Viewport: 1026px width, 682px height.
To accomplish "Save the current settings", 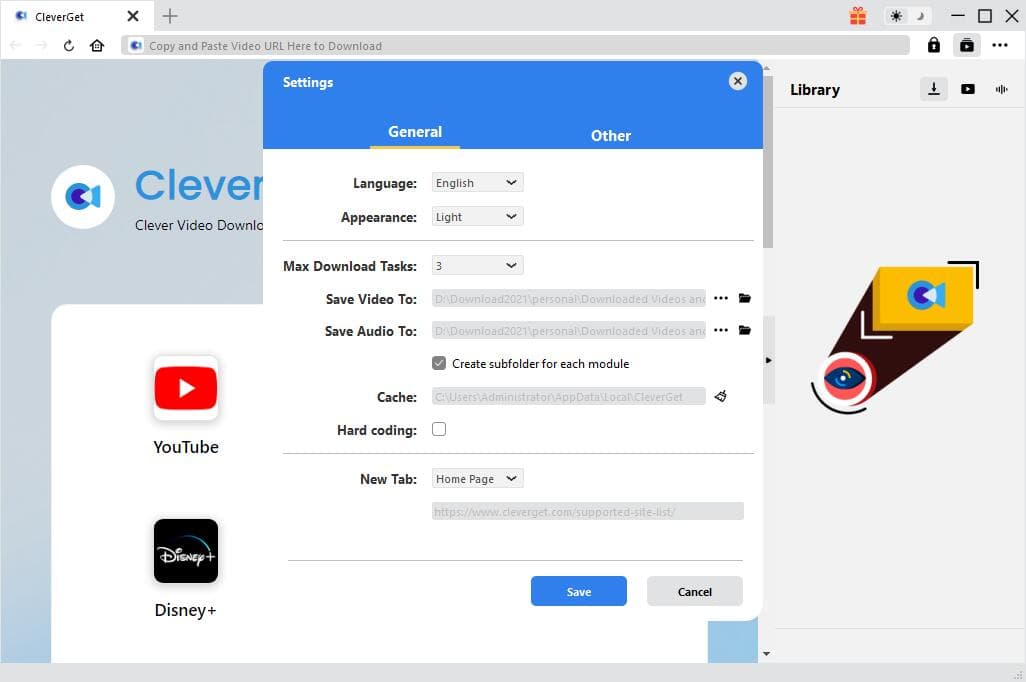I will 578,591.
